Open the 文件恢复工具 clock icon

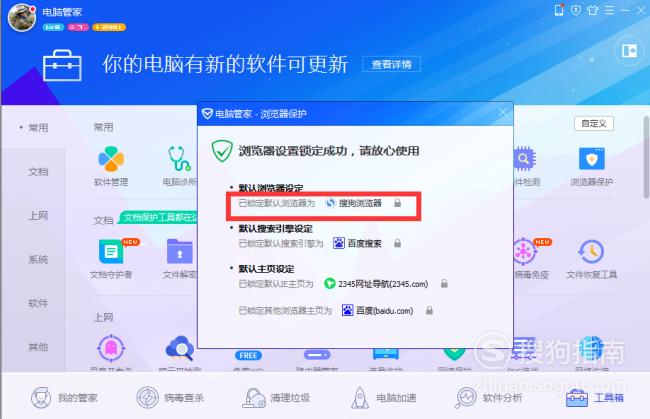click(x=591, y=252)
